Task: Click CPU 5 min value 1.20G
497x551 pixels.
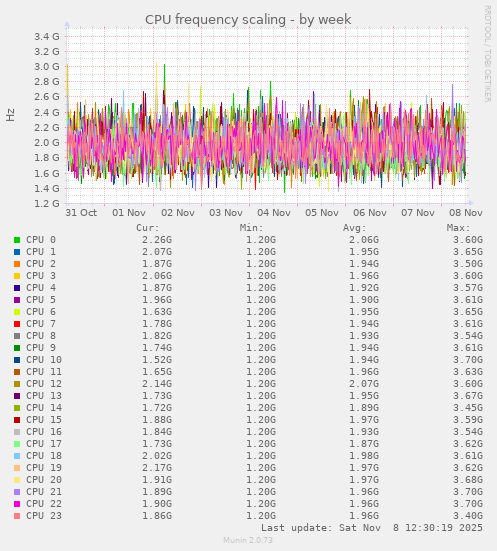Action: (x=261, y=300)
